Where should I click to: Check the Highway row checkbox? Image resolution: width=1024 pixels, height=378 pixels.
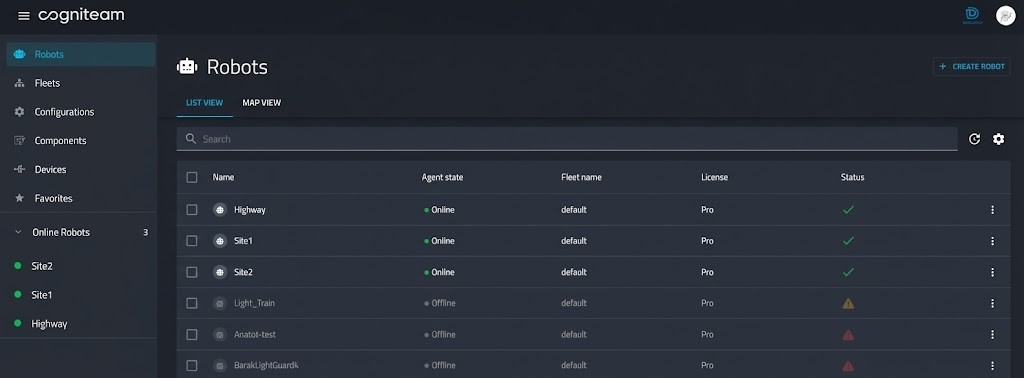tap(192, 210)
